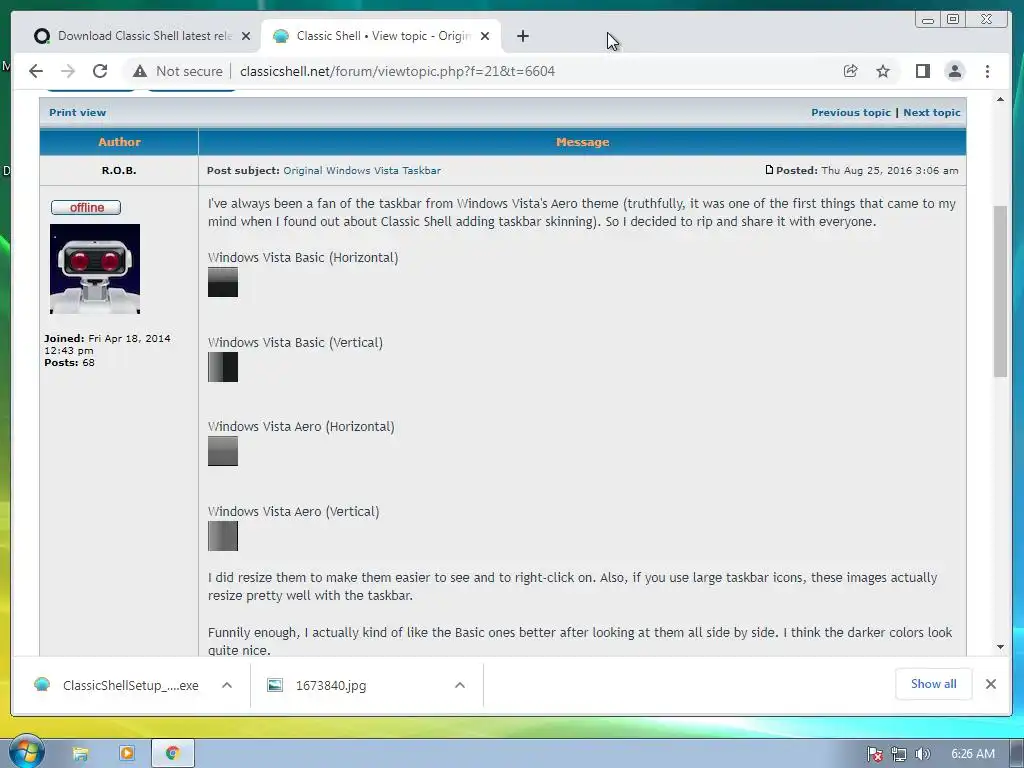This screenshot has width=1024, height=768.
Task: Click the author name R.O.B.
Action: (x=119, y=170)
